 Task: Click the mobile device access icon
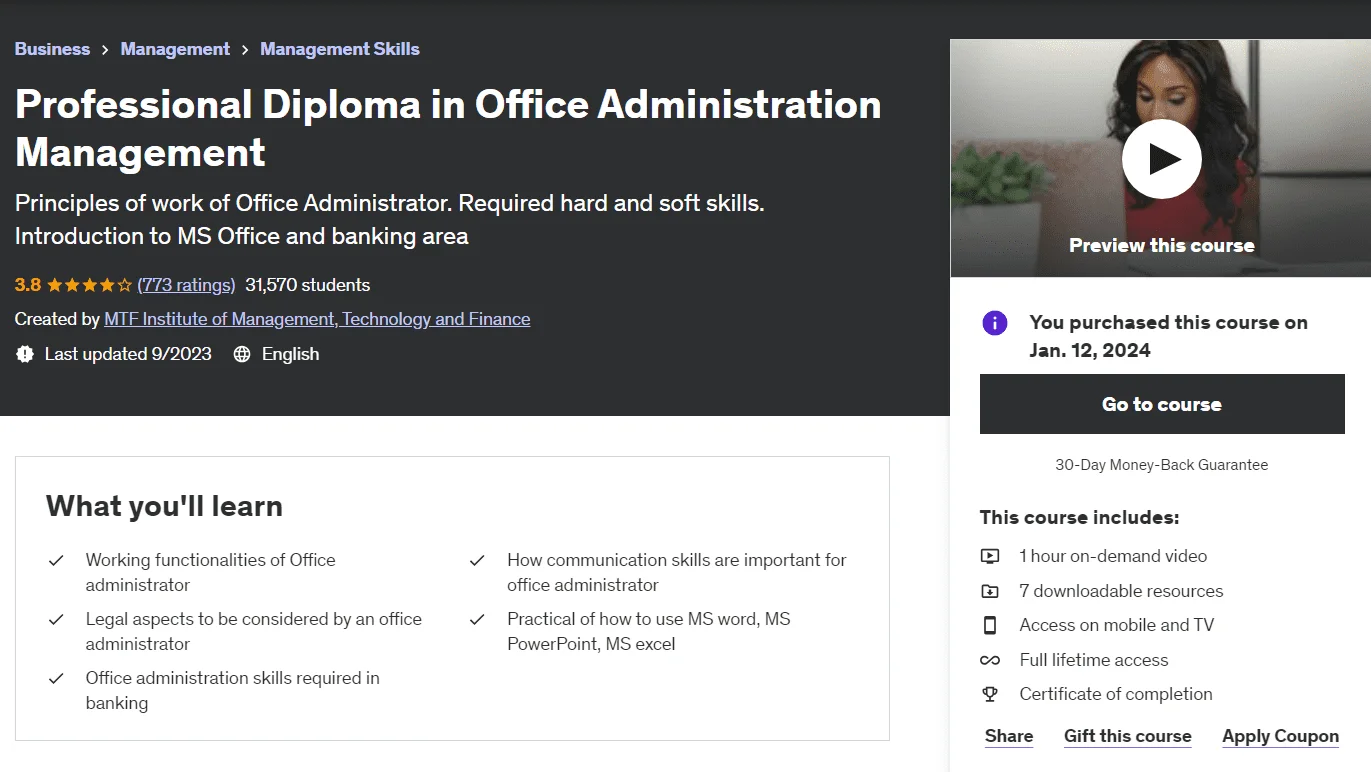[x=990, y=625]
